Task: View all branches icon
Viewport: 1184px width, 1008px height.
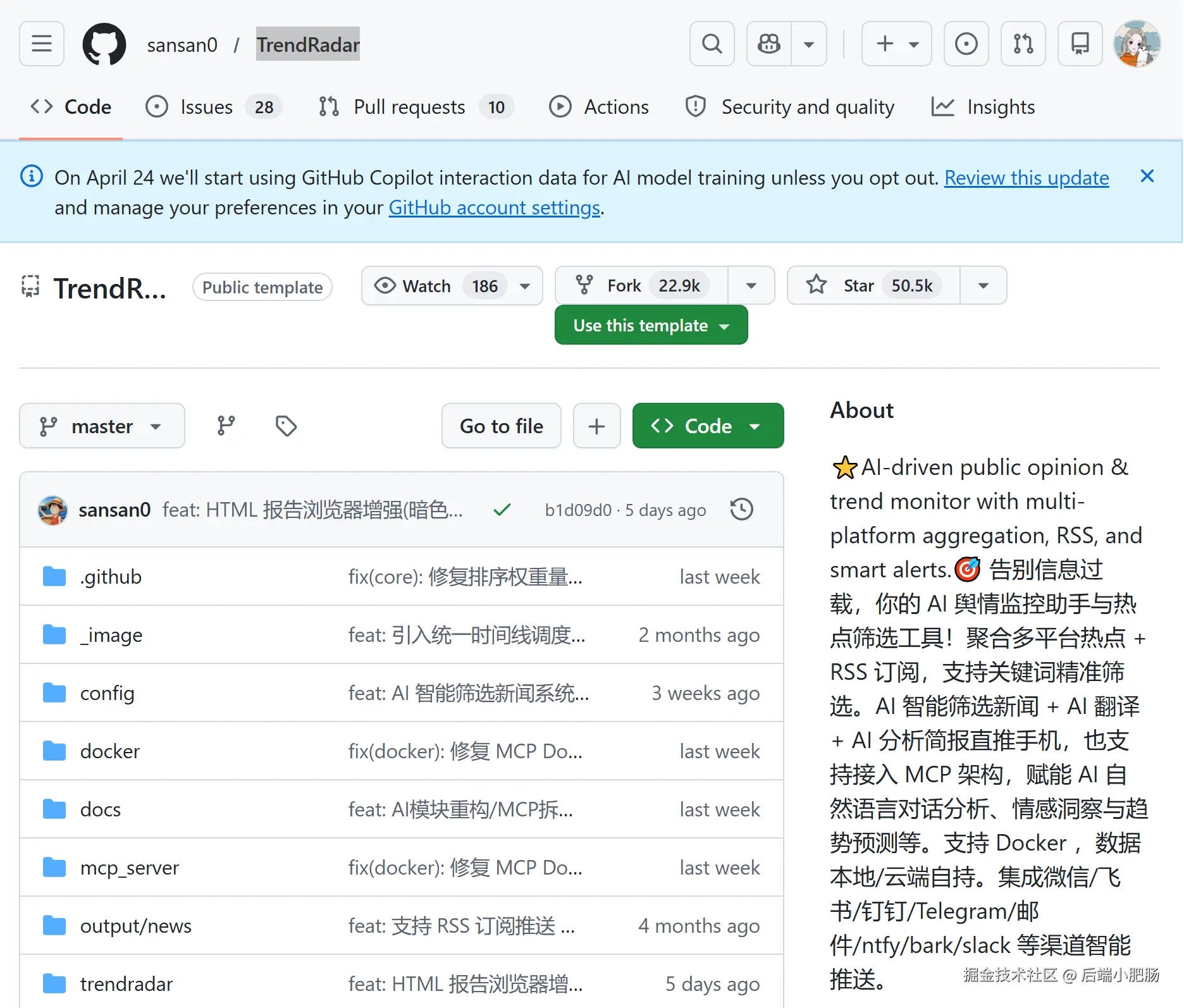Action: click(226, 426)
